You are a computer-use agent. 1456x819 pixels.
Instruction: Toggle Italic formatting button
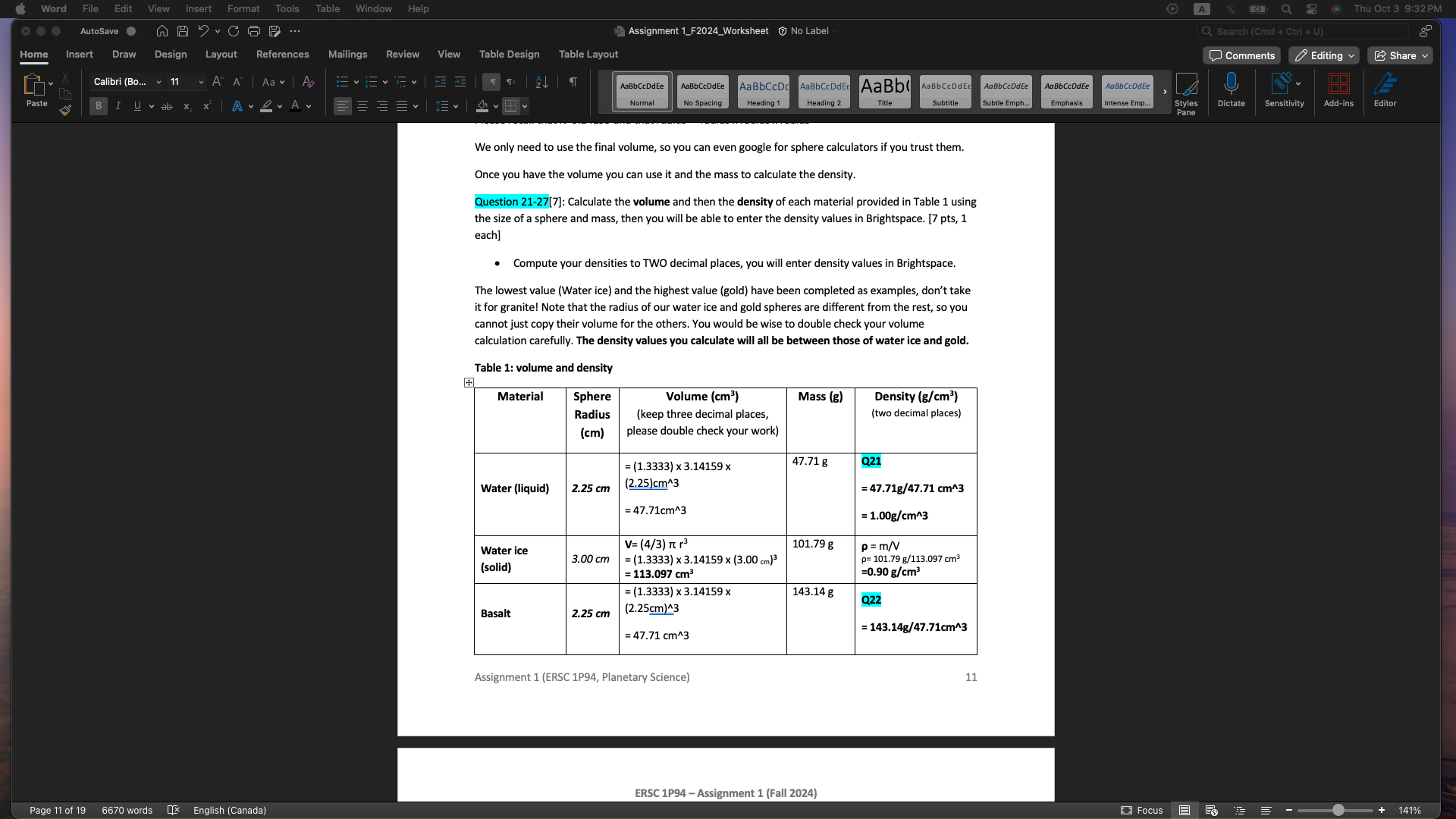click(118, 107)
